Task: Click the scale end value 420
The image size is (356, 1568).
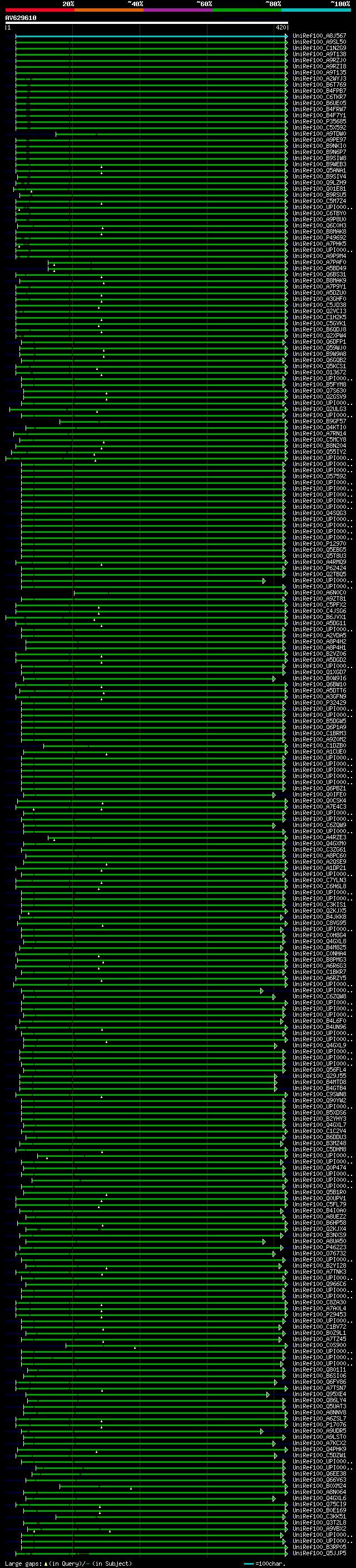Action: coord(280,27)
